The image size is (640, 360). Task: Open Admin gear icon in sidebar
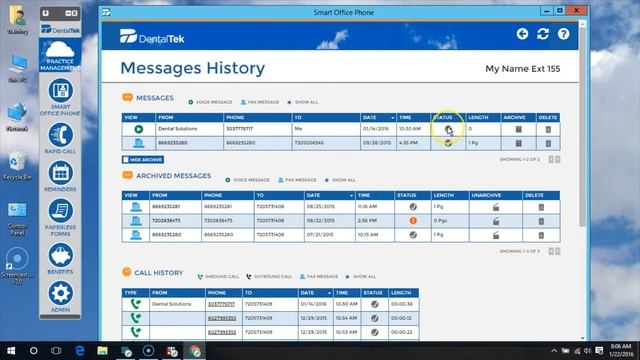coord(60,297)
